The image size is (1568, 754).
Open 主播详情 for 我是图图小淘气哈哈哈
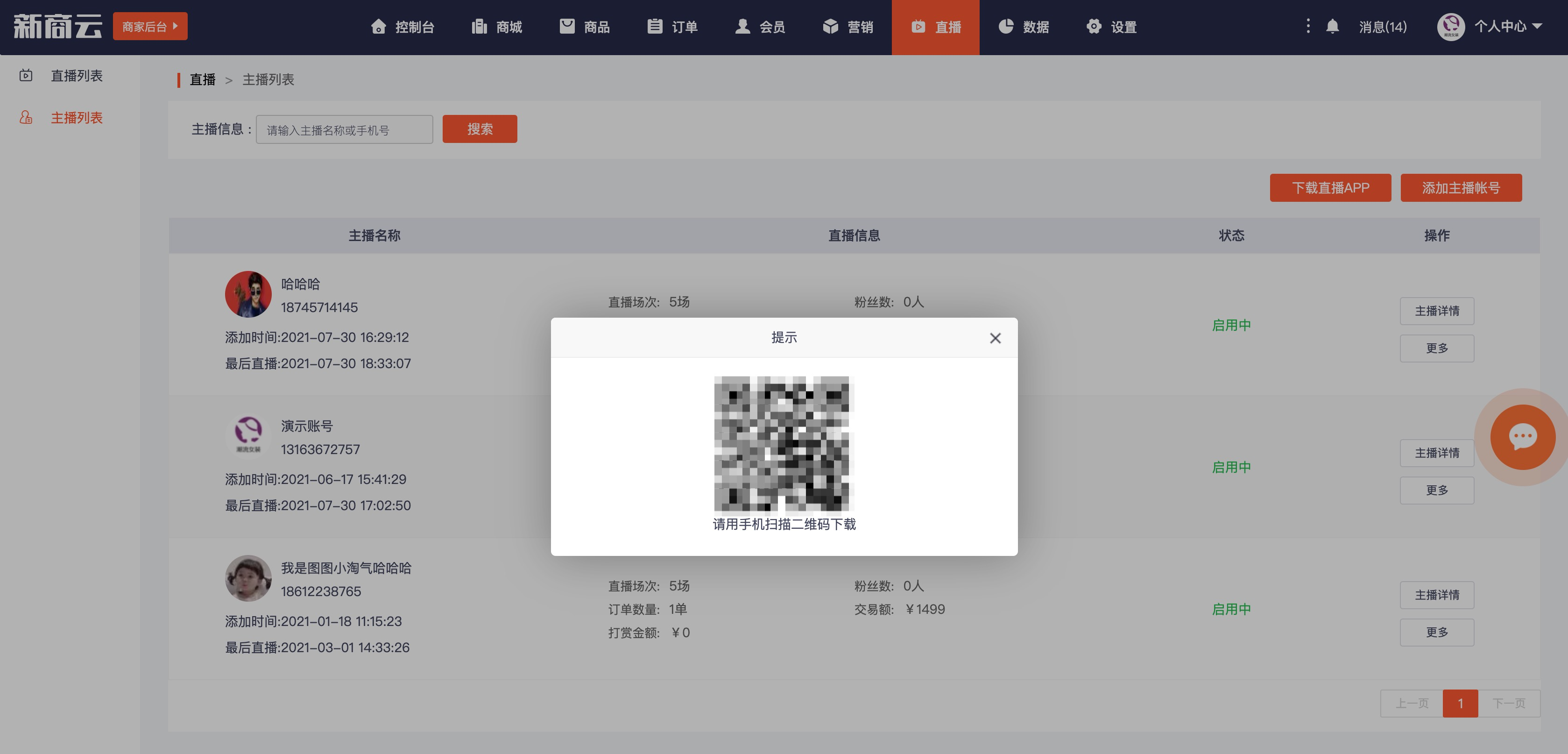pyautogui.click(x=1437, y=595)
